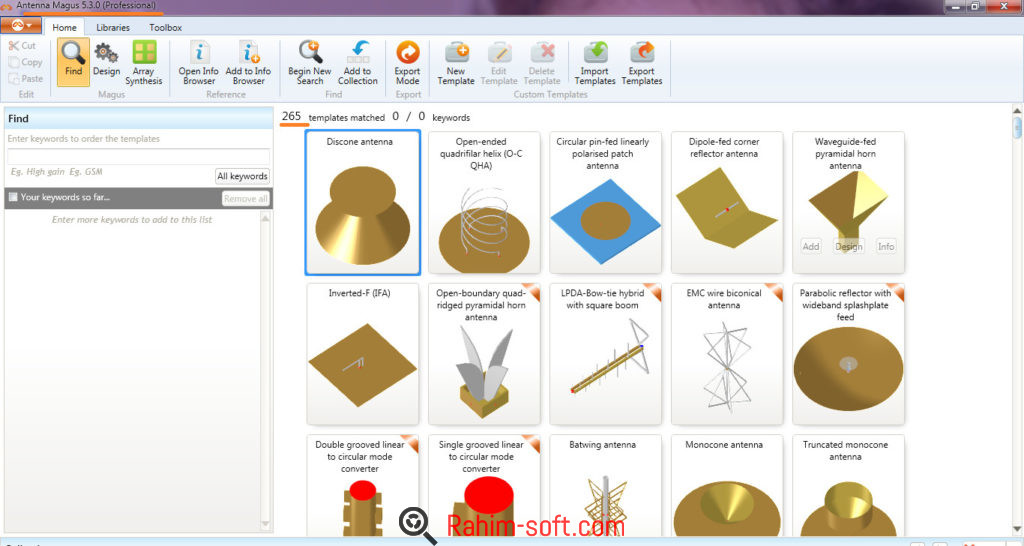Open the Design gears tool

pos(106,59)
